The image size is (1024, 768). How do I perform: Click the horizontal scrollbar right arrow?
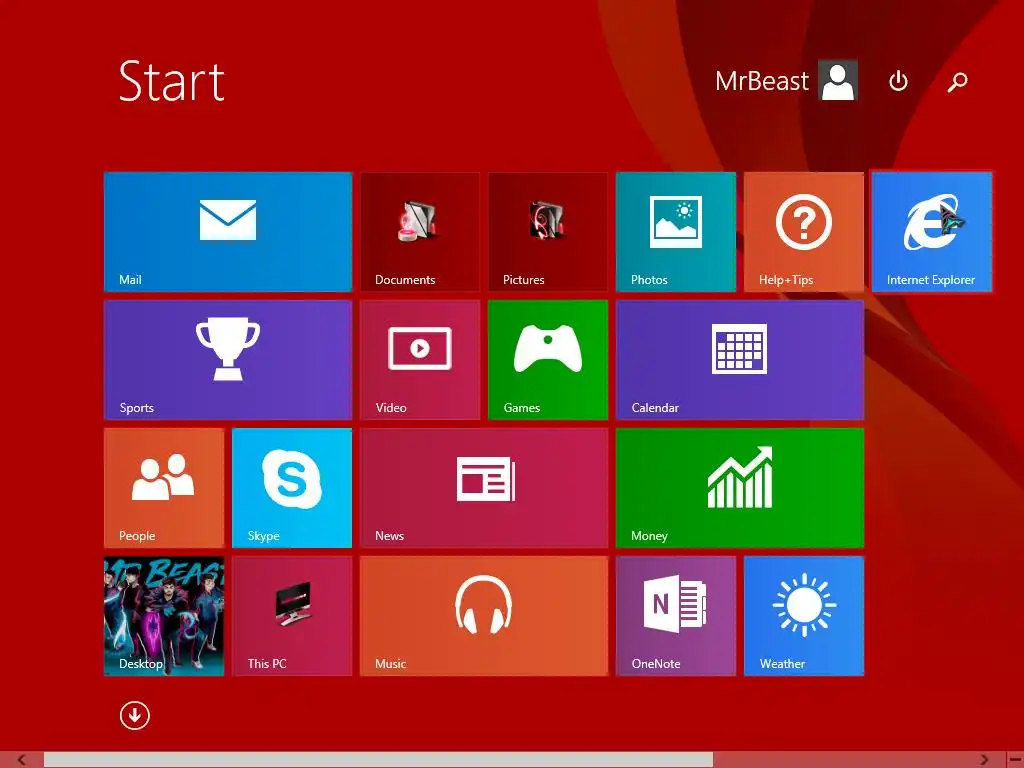point(984,760)
